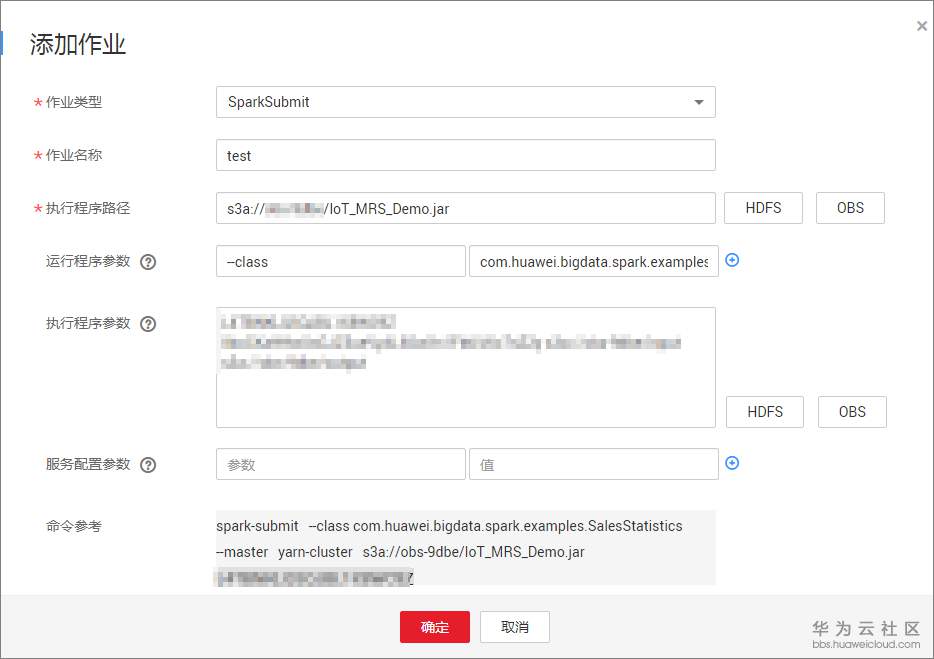Add another 服务配置参数 row with plus icon
Viewport: 934px width, 659px height.
point(732,463)
